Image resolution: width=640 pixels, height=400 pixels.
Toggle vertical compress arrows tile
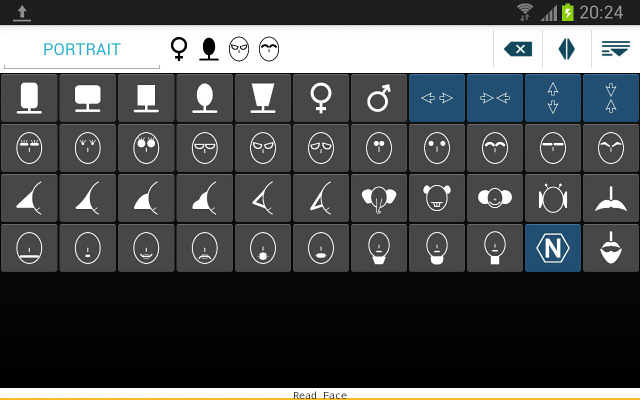[x=611, y=98]
